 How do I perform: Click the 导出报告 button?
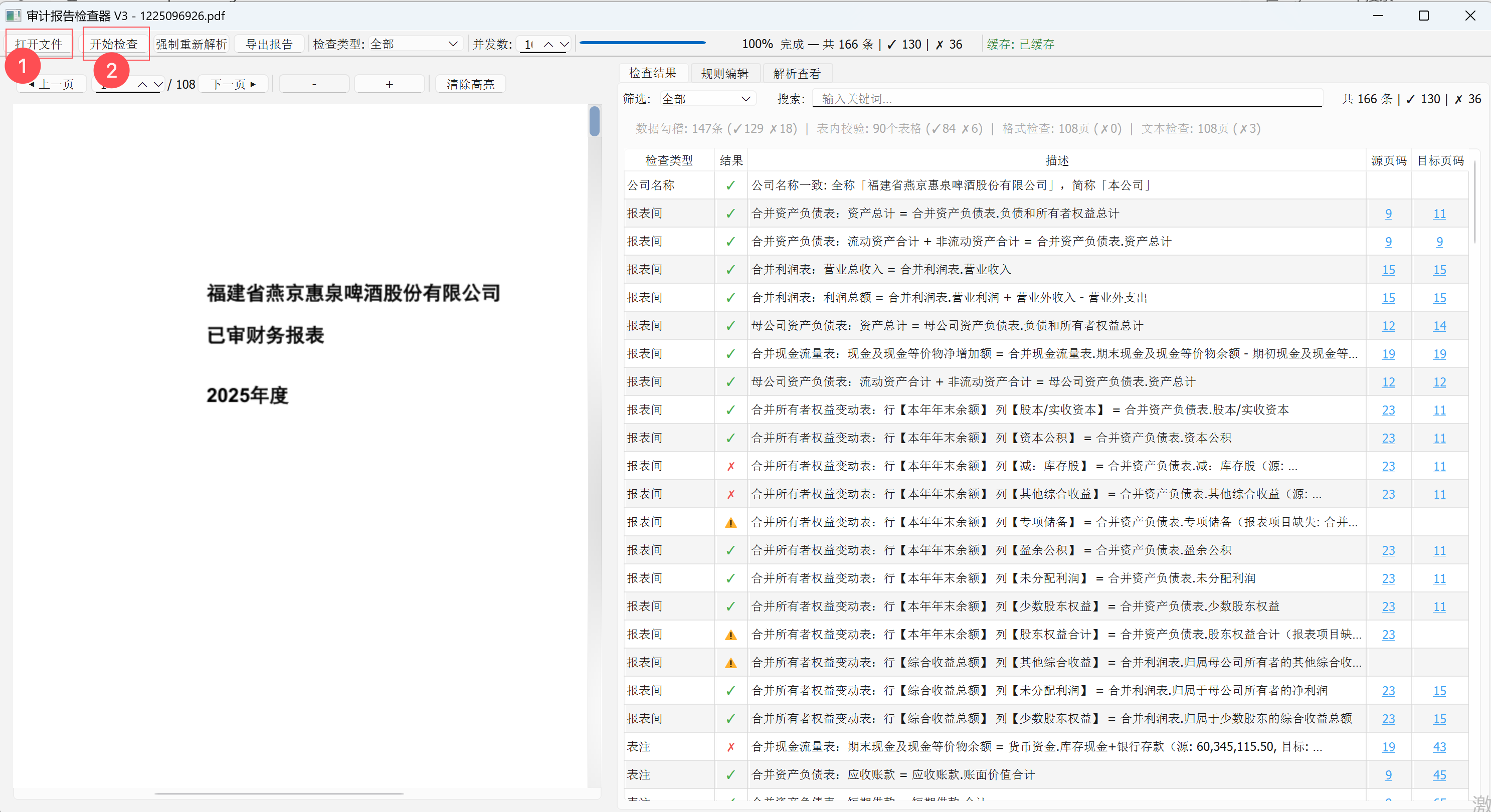coord(269,43)
